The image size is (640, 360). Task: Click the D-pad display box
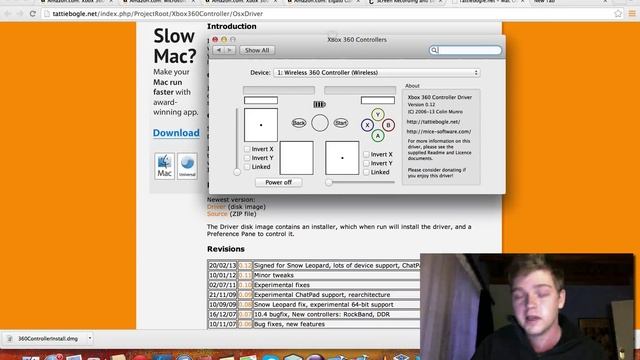click(x=297, y=158)
